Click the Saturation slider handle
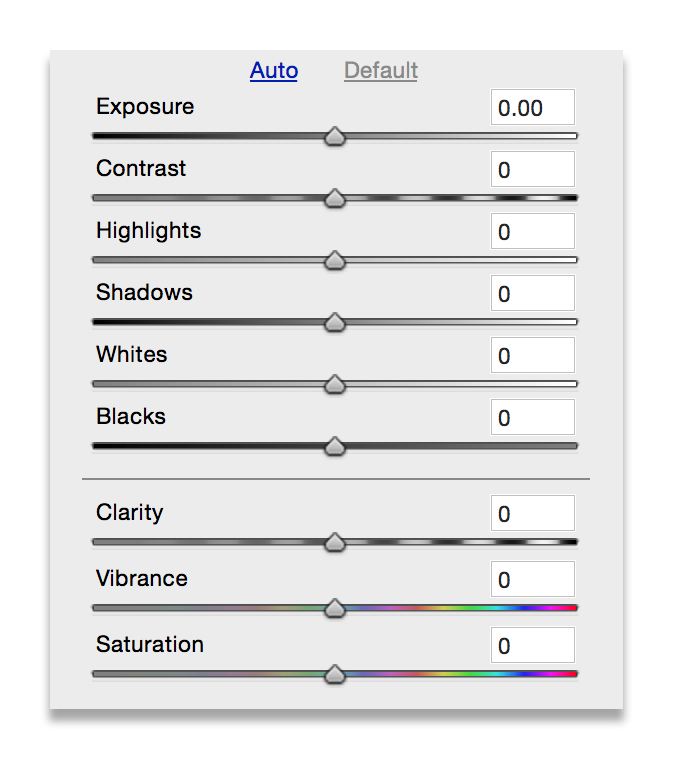 coord(335,675)
